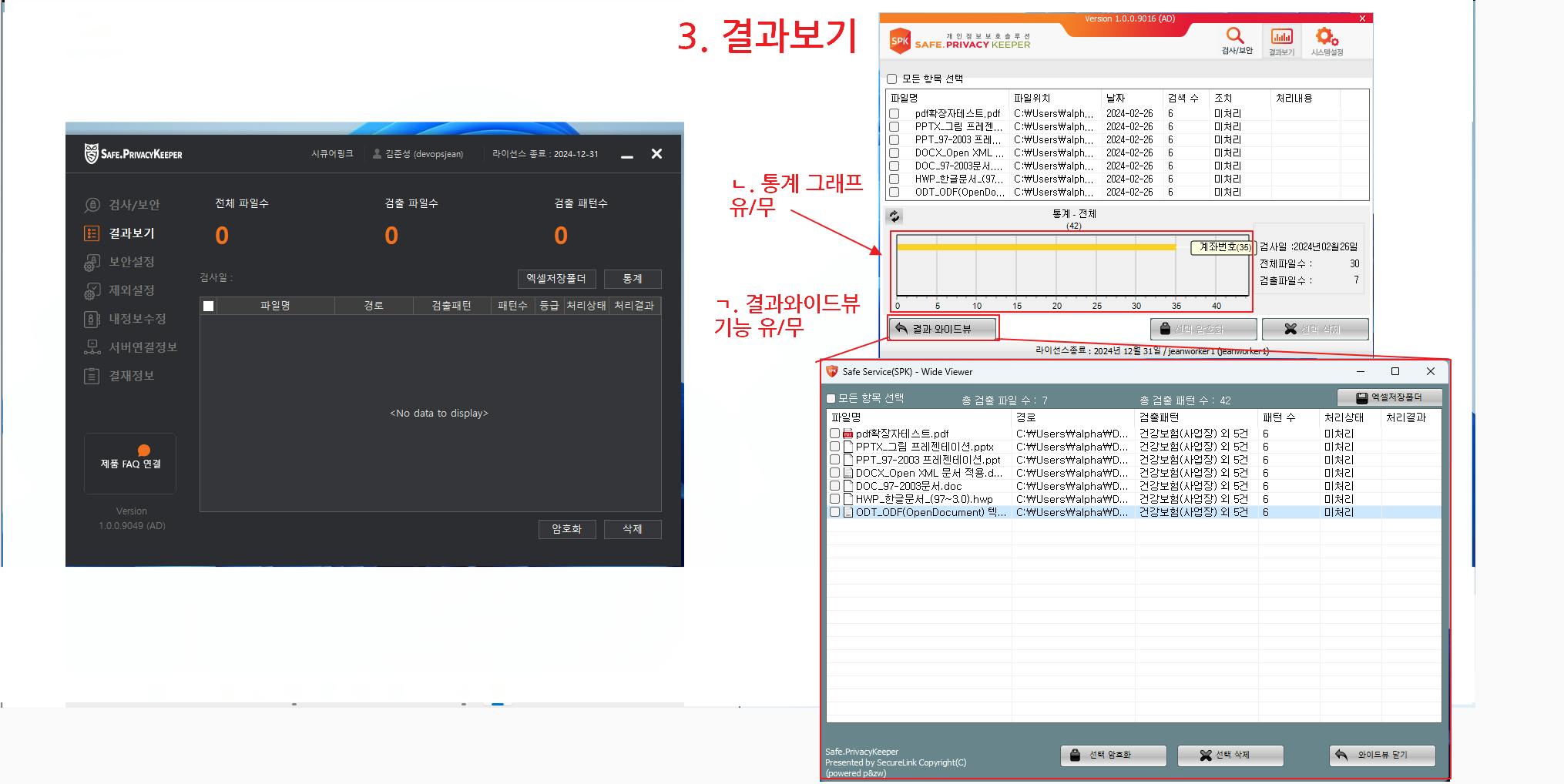1564x784 pixels.
Task: Check the pdf확장자테스트.pdf row in old version list
Action: [x=894, y=114]
